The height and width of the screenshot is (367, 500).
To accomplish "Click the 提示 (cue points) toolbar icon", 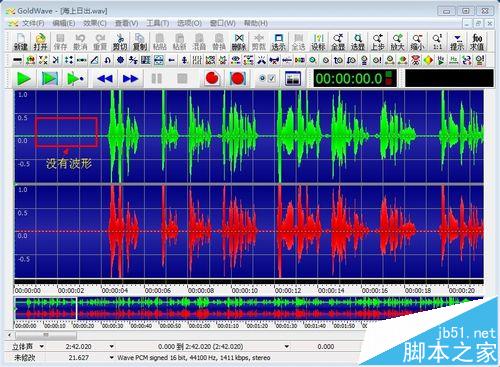I will pyautogui.click(x=457, y=42).
